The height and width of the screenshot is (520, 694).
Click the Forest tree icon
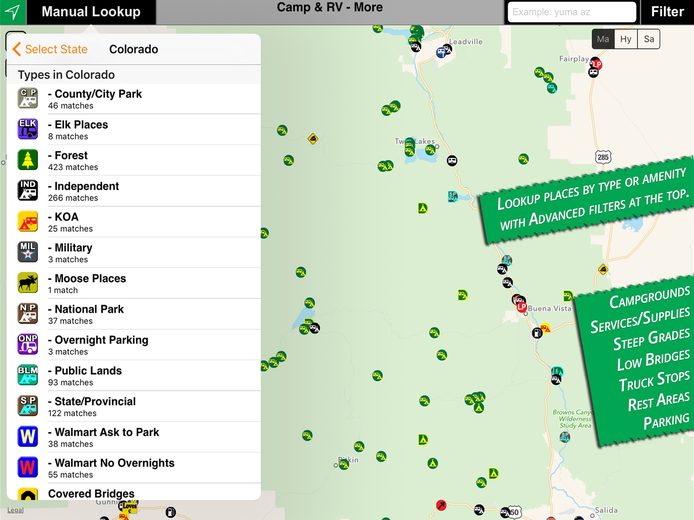tap(28, 160)
